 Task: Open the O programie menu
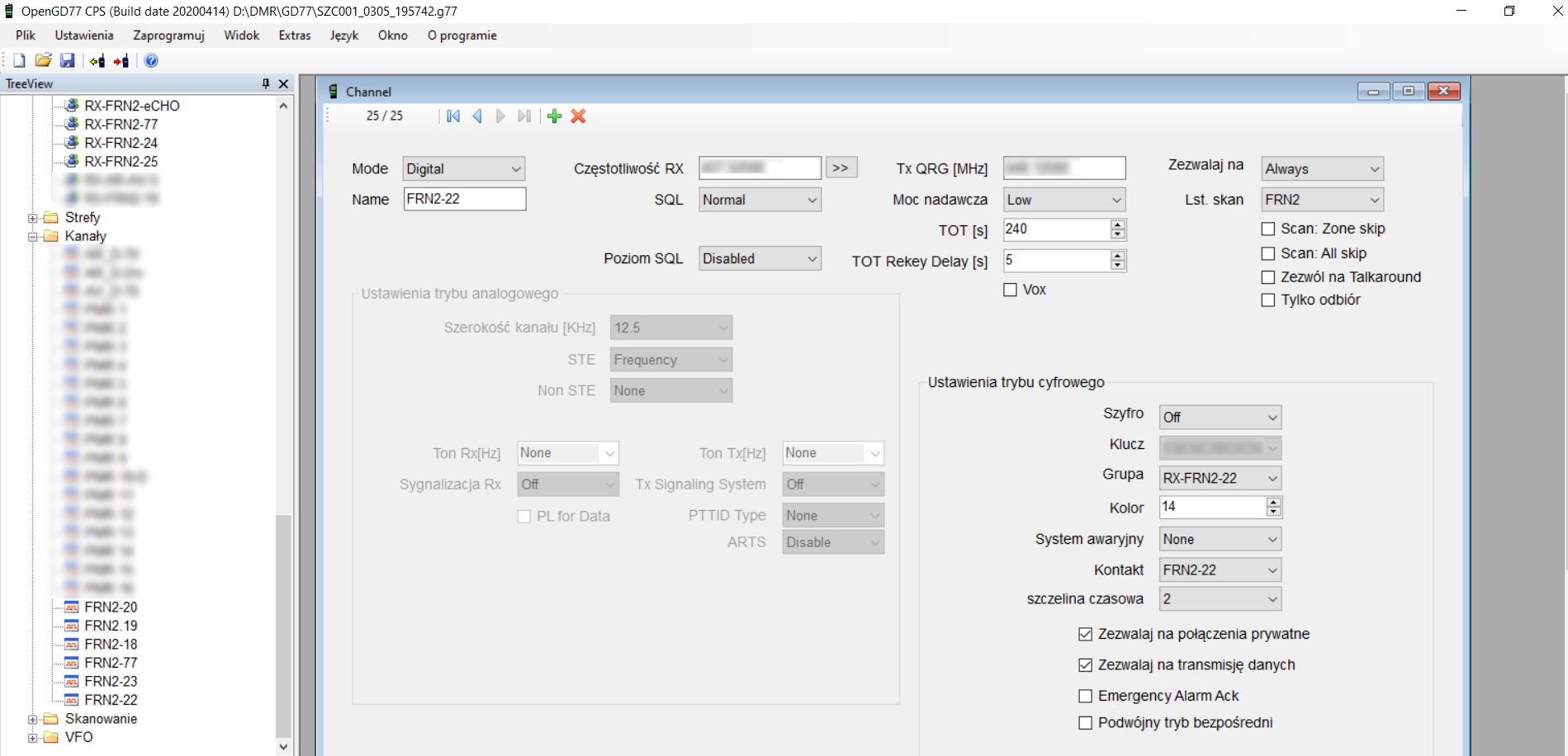462,35
